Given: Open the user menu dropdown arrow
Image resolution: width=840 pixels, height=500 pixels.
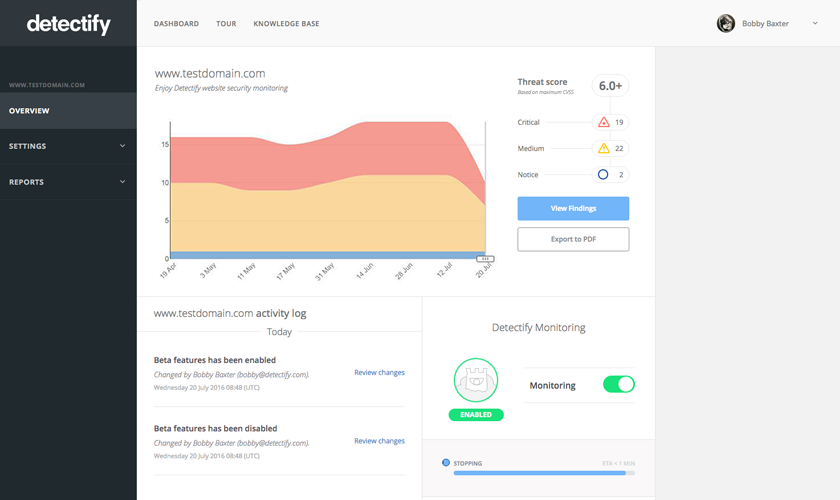Looking at the screenshot, I should point(815,24).
